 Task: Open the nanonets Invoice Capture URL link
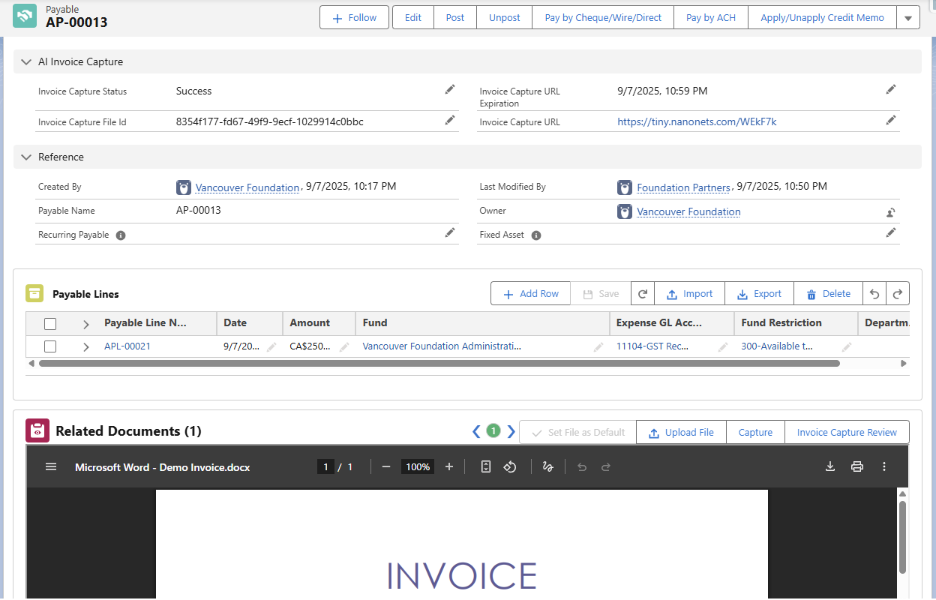click(697, 122)
